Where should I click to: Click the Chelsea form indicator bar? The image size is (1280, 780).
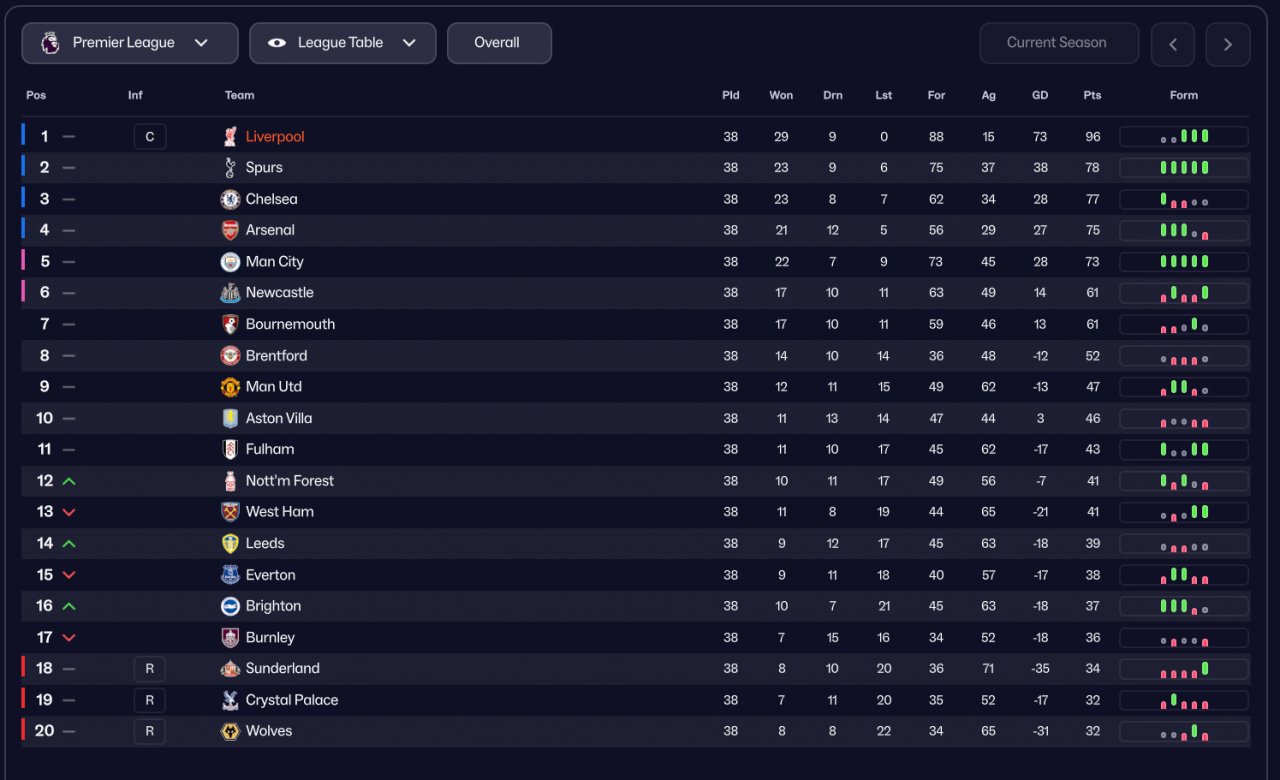pos(1184,200)
